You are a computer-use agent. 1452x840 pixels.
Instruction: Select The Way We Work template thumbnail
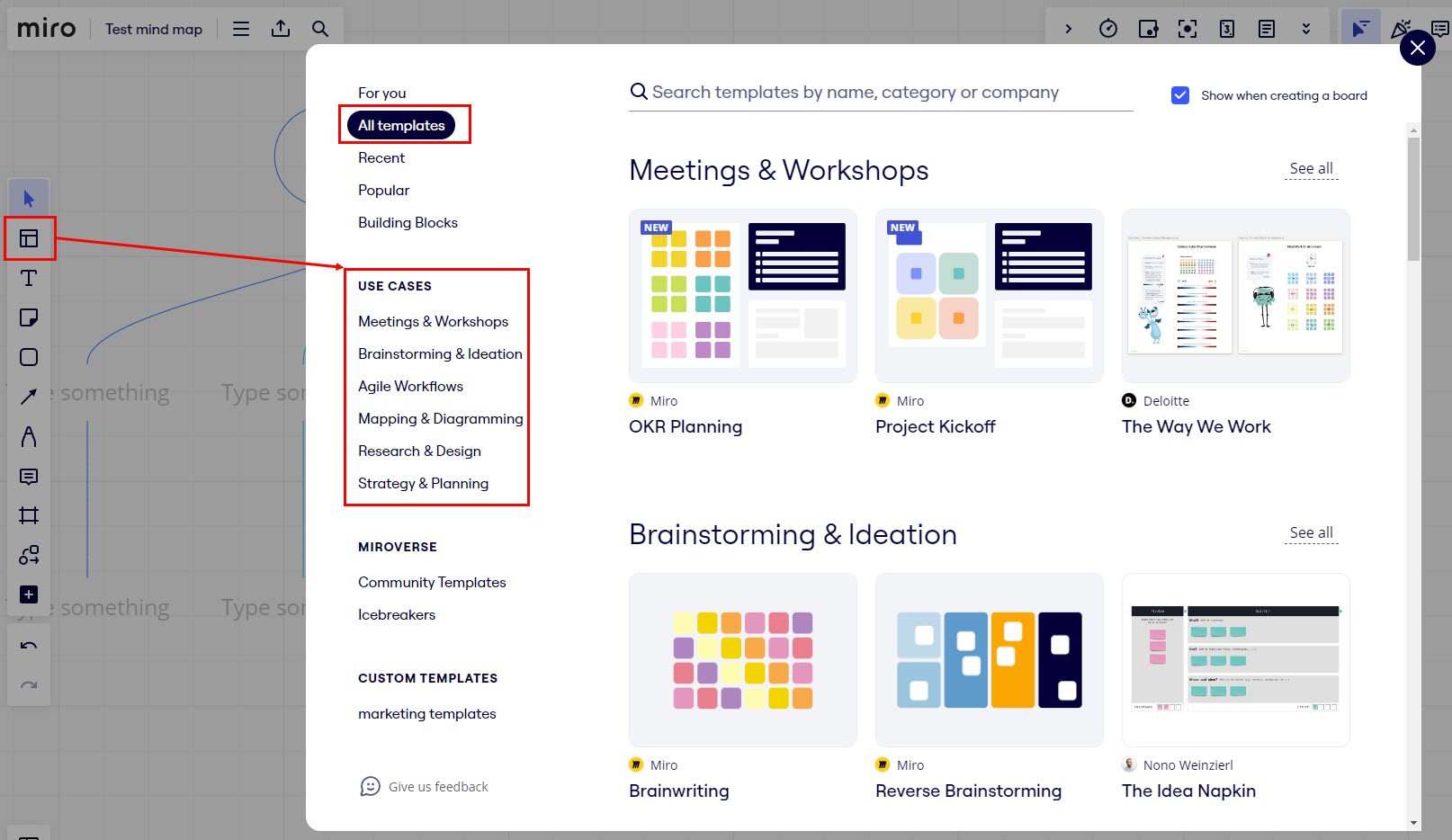pos(1236,296)
